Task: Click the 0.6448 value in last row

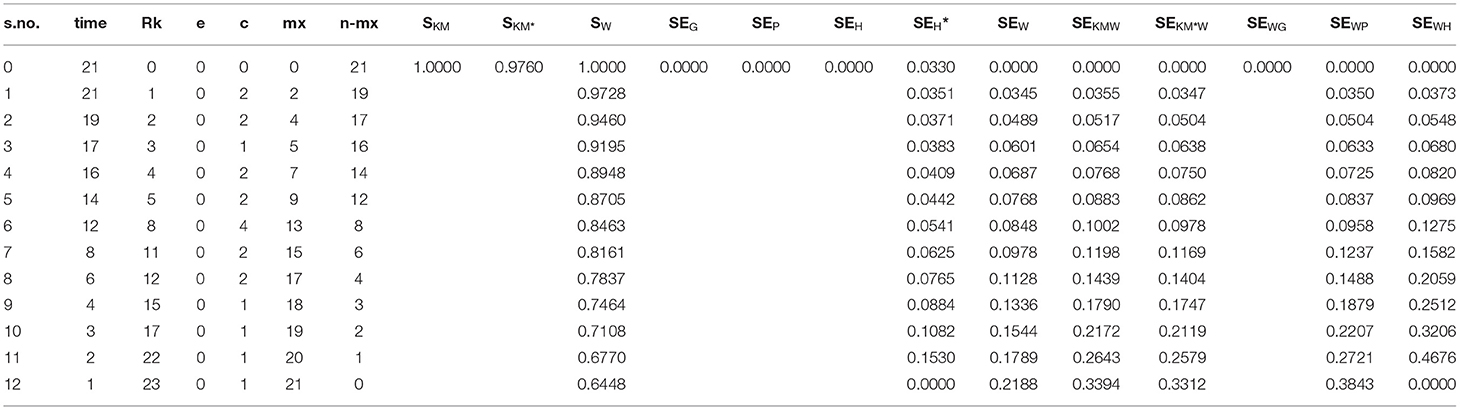Action: point(600,385)
